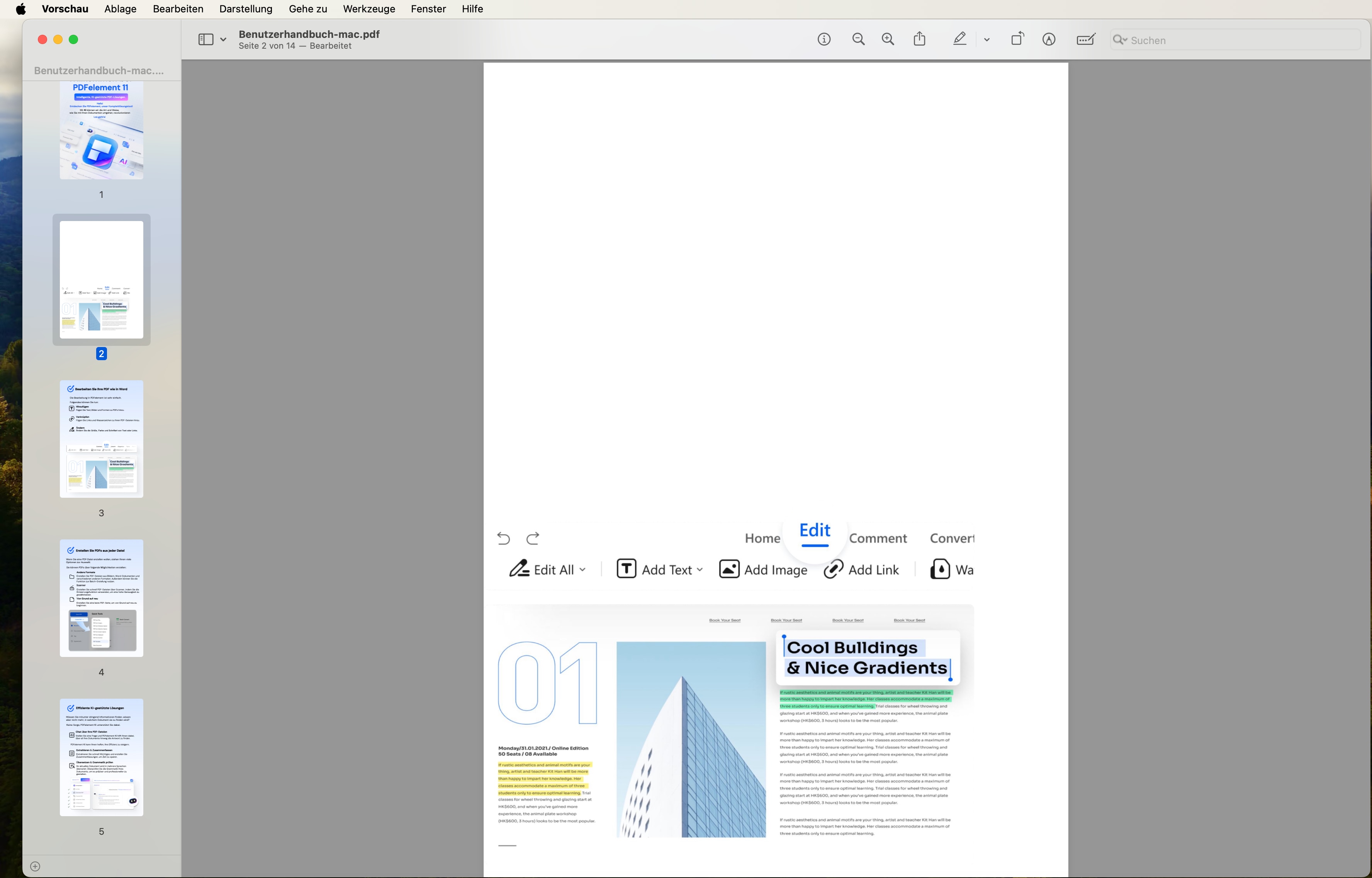1372x878 pixels.
Task: Select page 5 thumbnail
Action: tap(102, 757)
